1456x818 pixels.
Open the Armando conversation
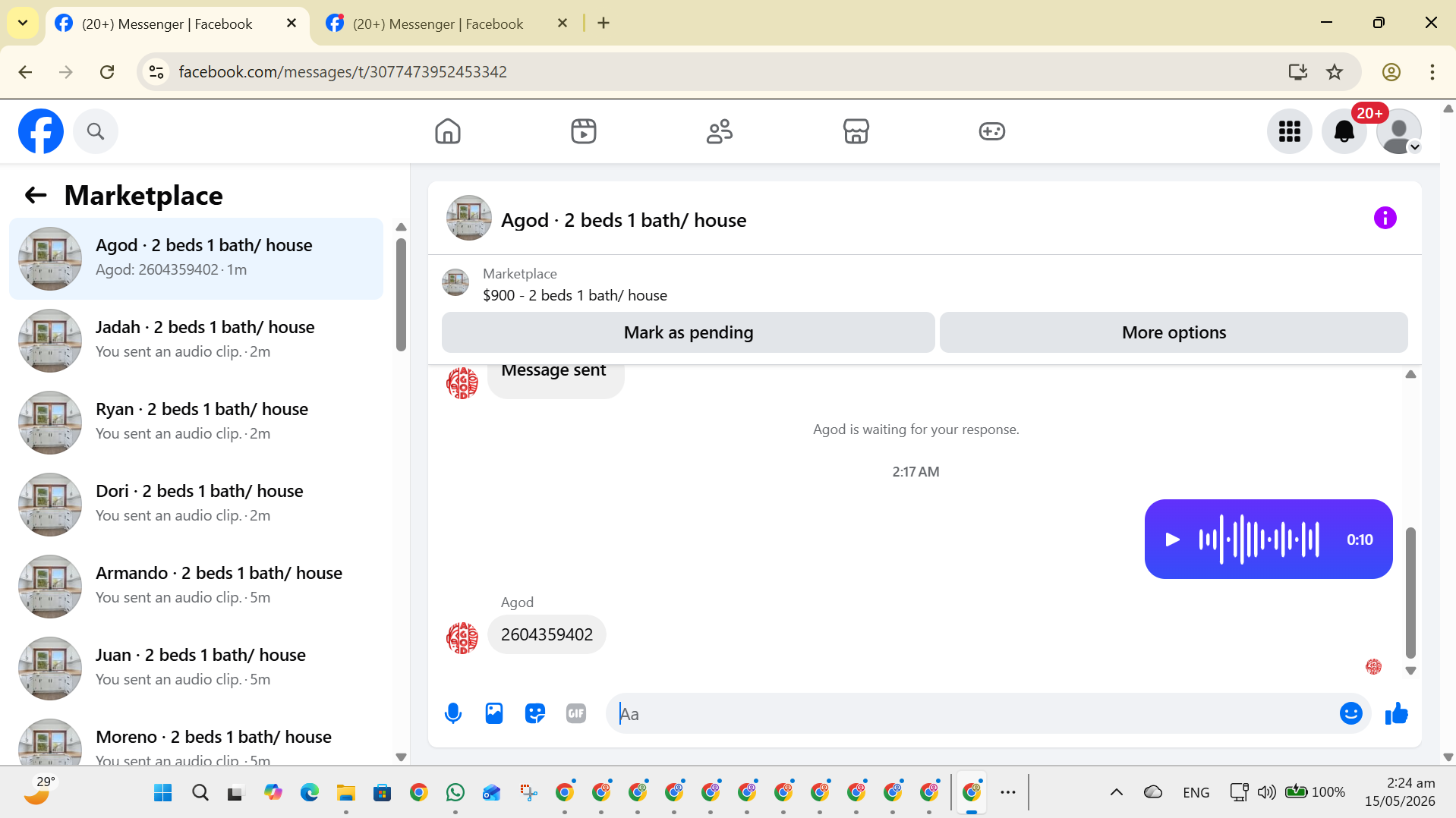tap(196, 587)
